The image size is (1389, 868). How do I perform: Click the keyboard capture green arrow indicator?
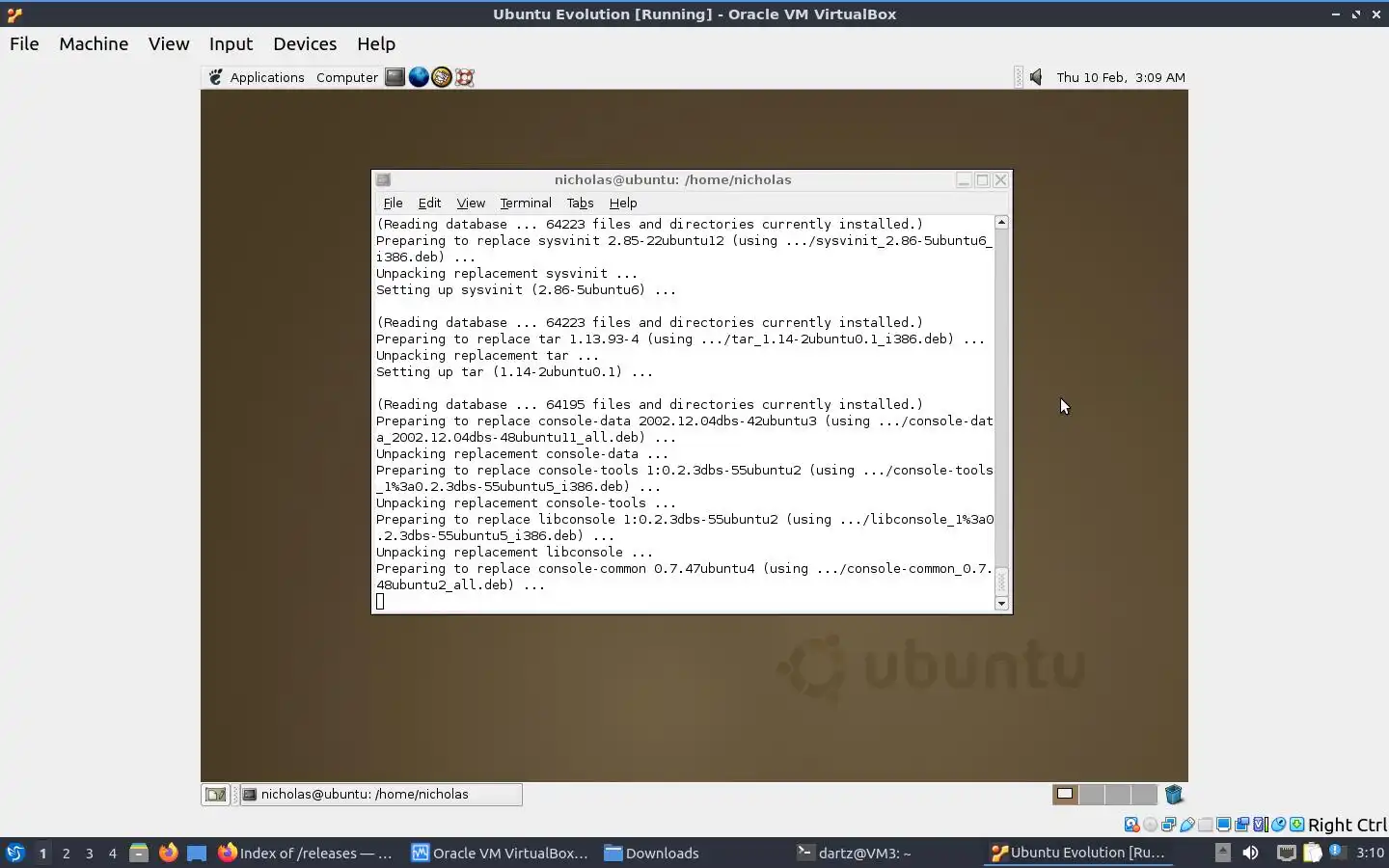pyautogui.click(x=1296, y=825)
